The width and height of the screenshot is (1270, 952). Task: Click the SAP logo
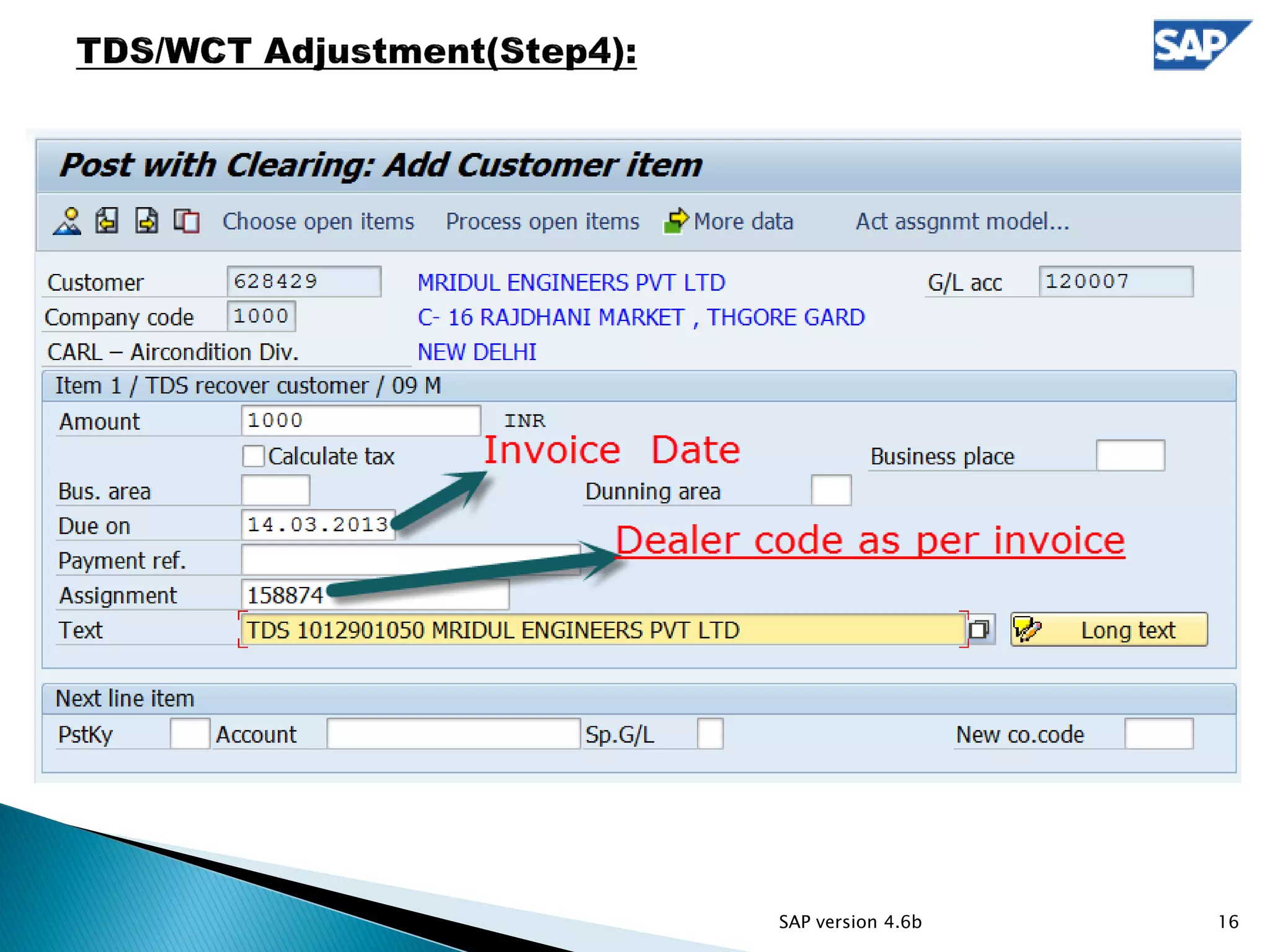point(1202,45)
